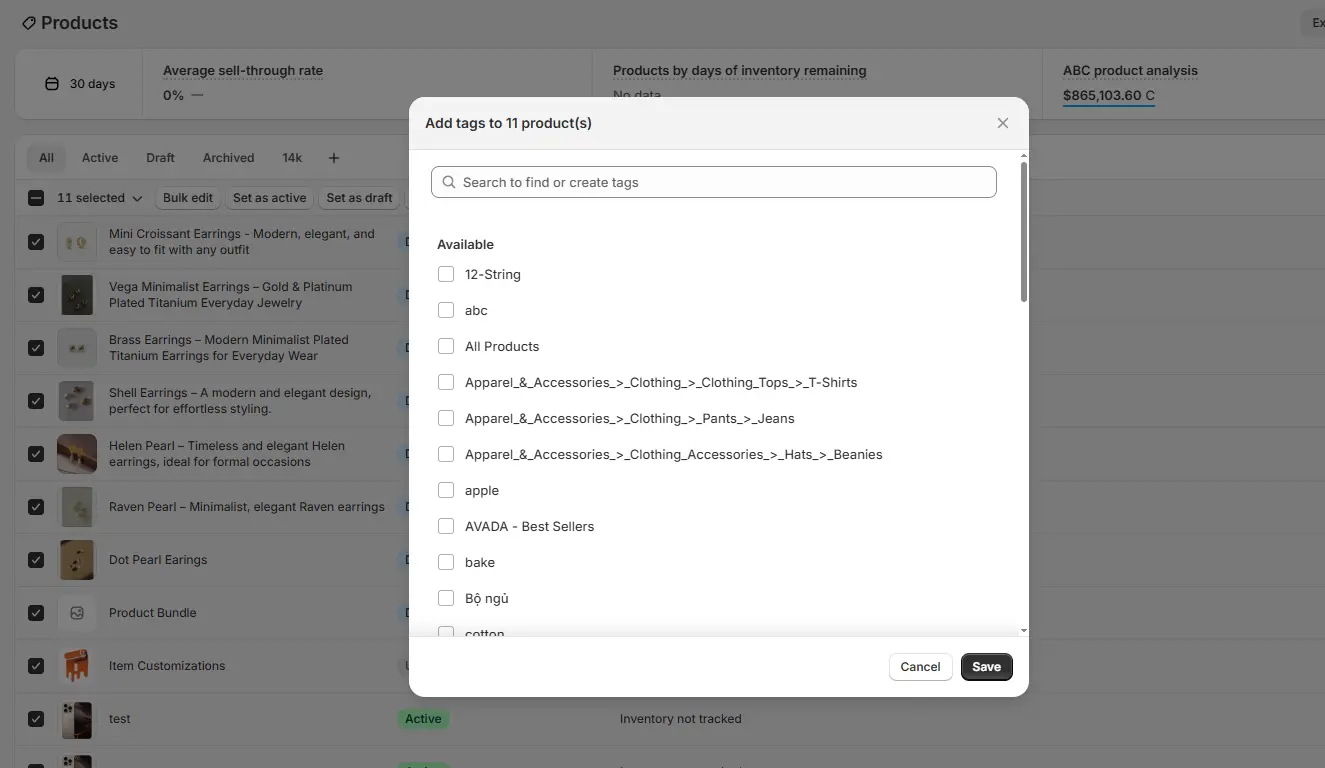
Task: Uncheck the Mini Croissant Earrings row checkbox
Action: tap(35, 241)
